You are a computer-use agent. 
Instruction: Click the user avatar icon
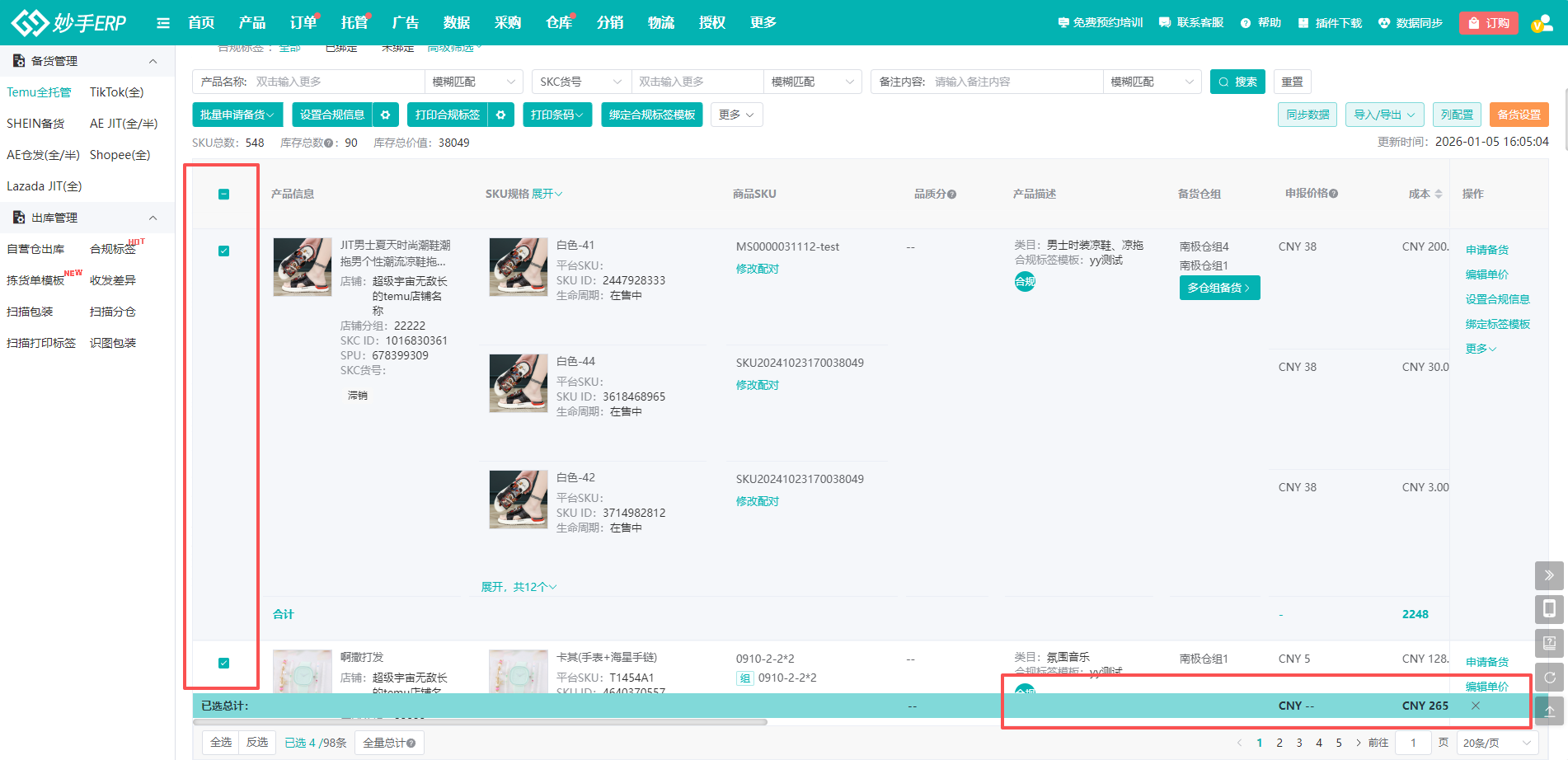1541,23
